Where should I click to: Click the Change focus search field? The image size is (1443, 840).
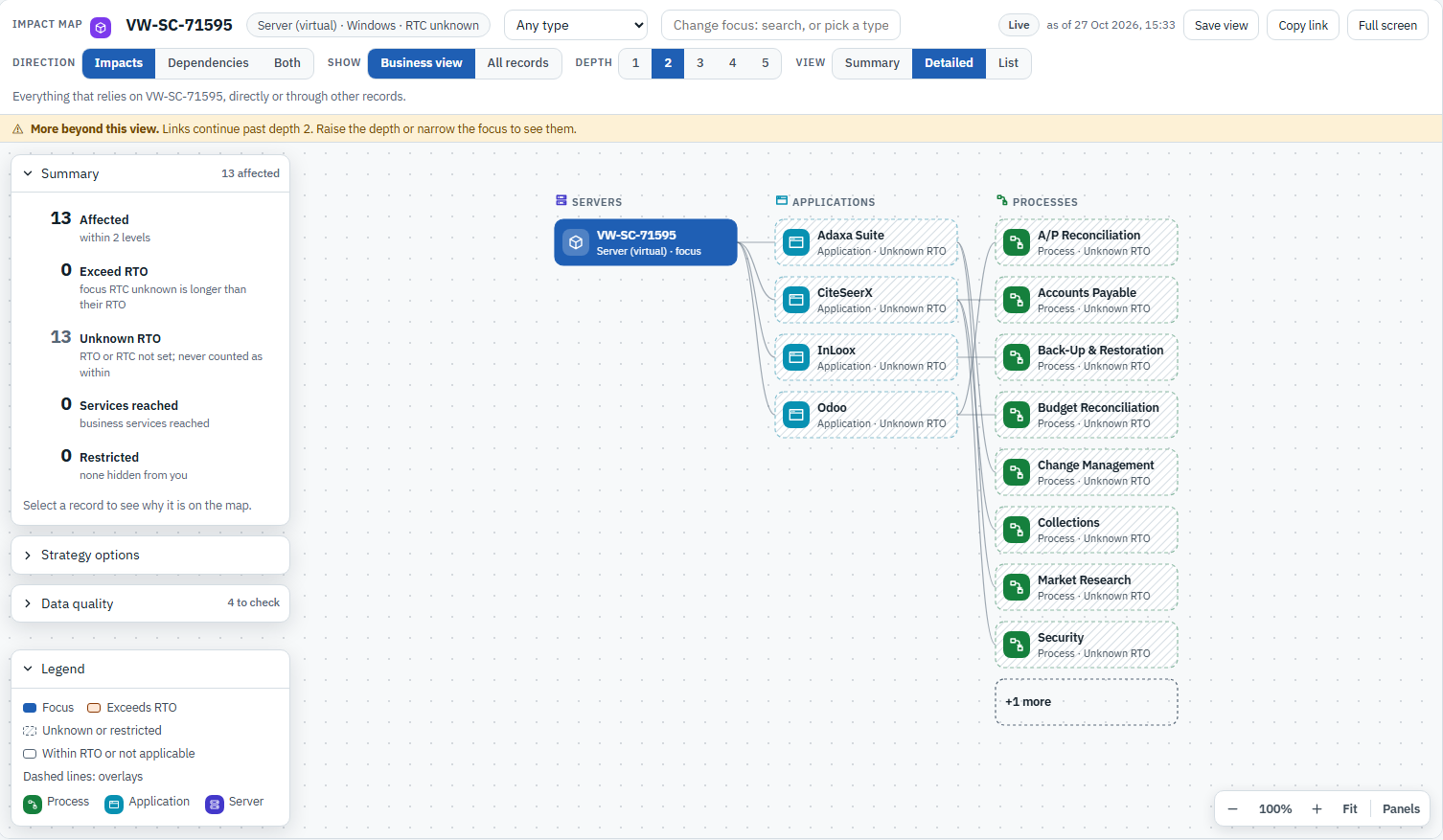tap(781, 25)
